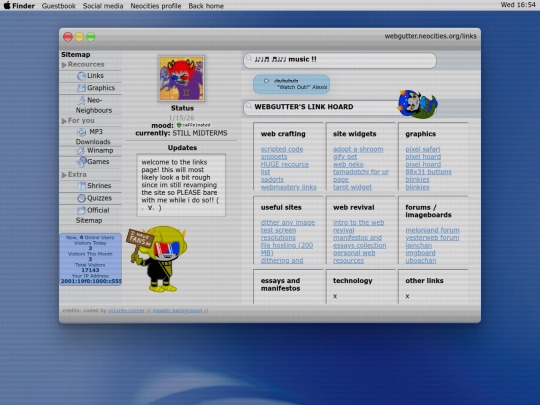This screenshot has width=540, height=405.
Task: Click the Apple logo in the menu bar
Action: pyautogui.click(x=7, y=6)
